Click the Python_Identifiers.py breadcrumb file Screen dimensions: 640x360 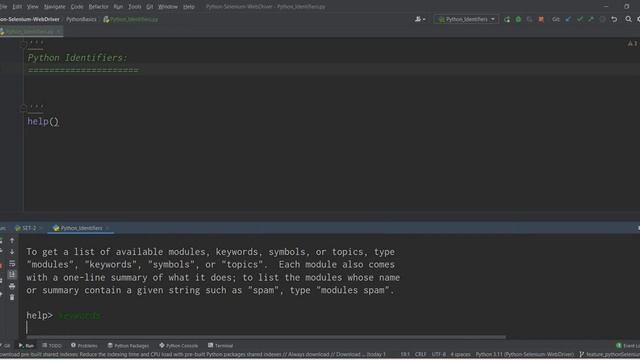[131, 19]
